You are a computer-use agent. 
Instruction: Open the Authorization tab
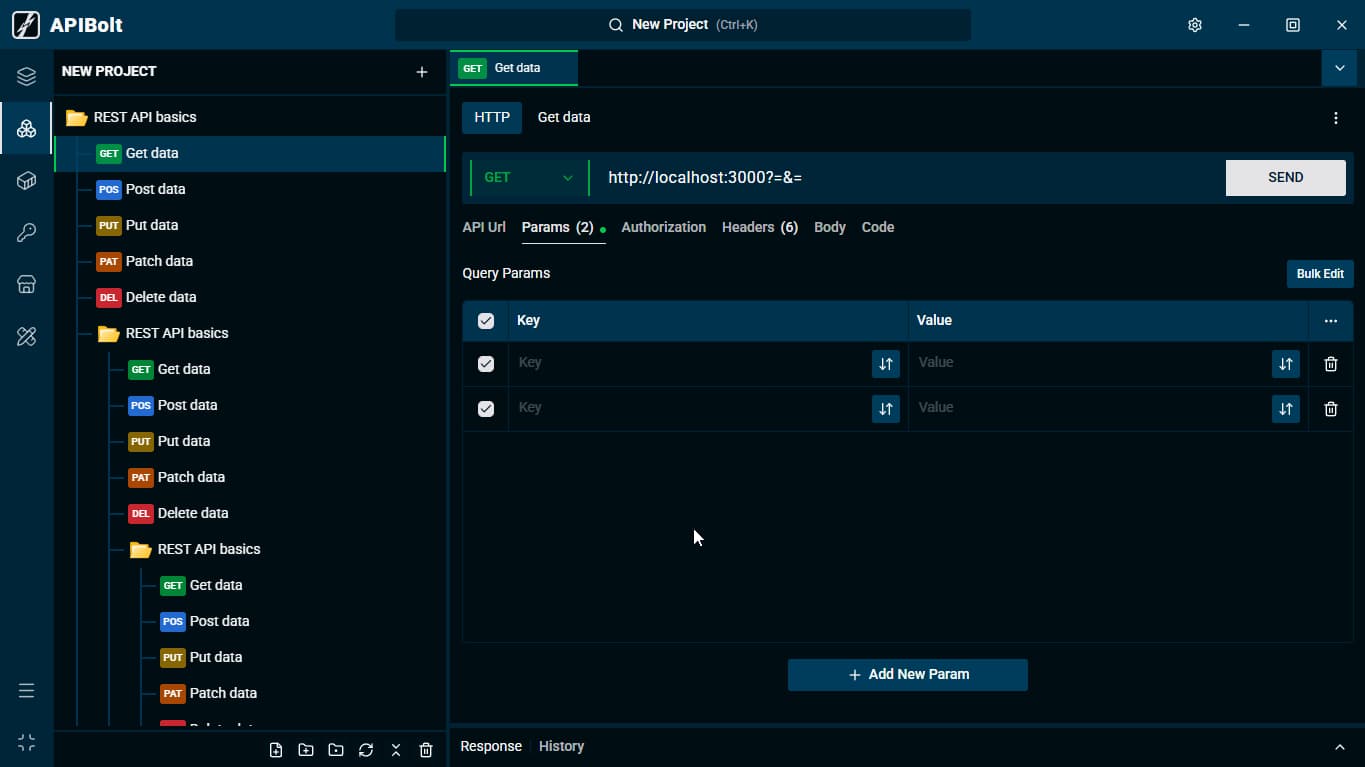(x=664, y=227)
